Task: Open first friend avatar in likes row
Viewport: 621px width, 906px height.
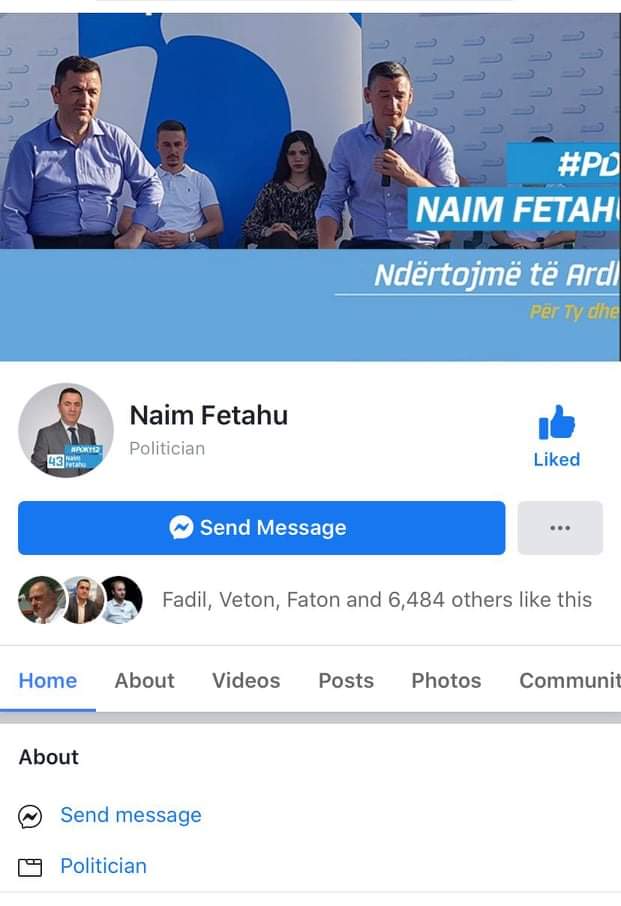Action: click(42, 600)
